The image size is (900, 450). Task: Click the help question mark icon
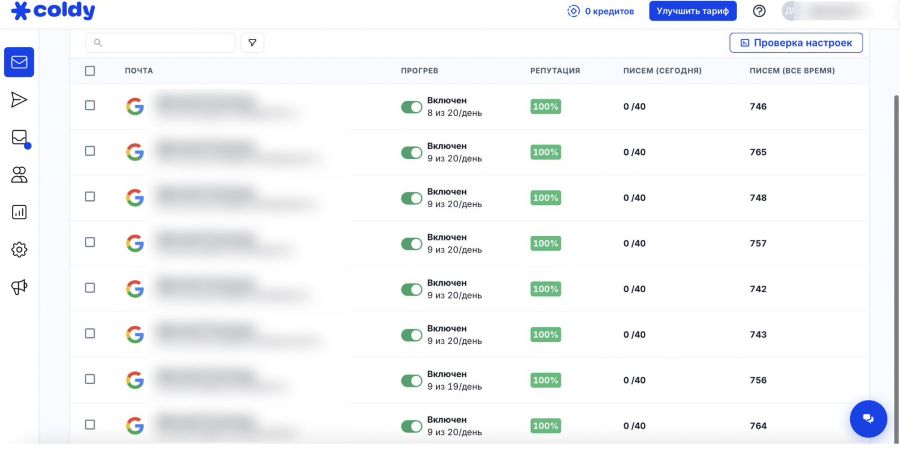[759, 11]
